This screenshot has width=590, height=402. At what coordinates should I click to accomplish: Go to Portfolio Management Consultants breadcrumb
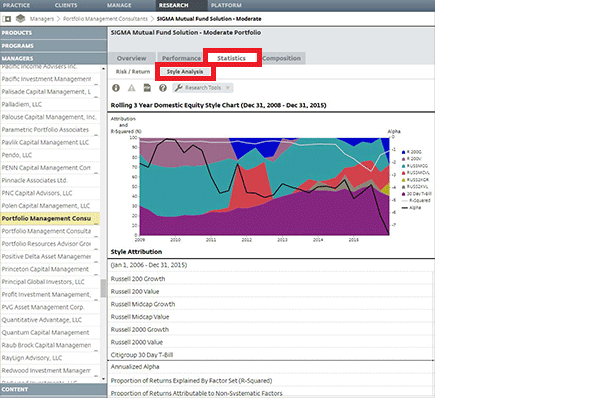[x=105, y=18]
